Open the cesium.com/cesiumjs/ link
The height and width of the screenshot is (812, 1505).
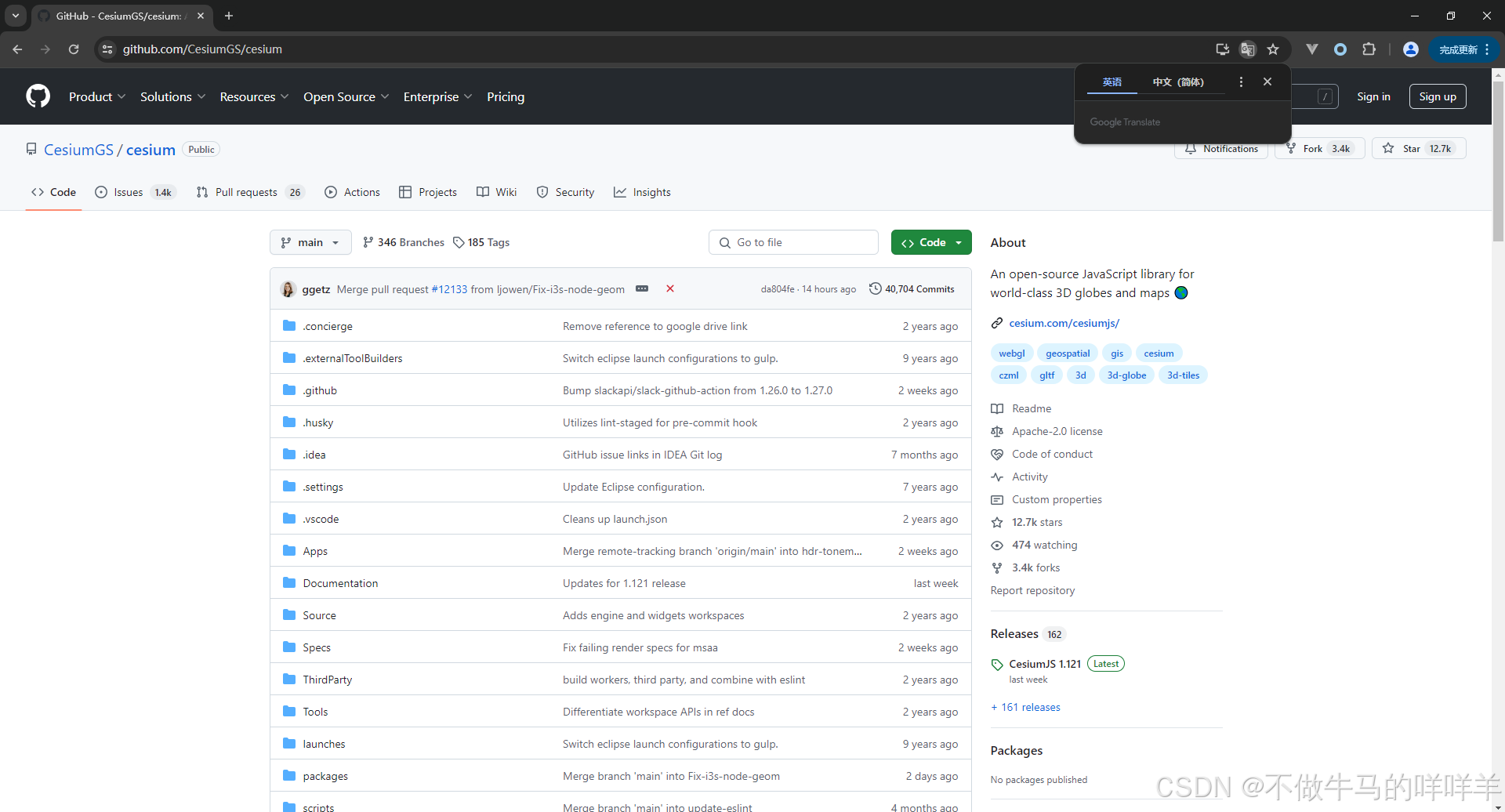[1064, 323]
